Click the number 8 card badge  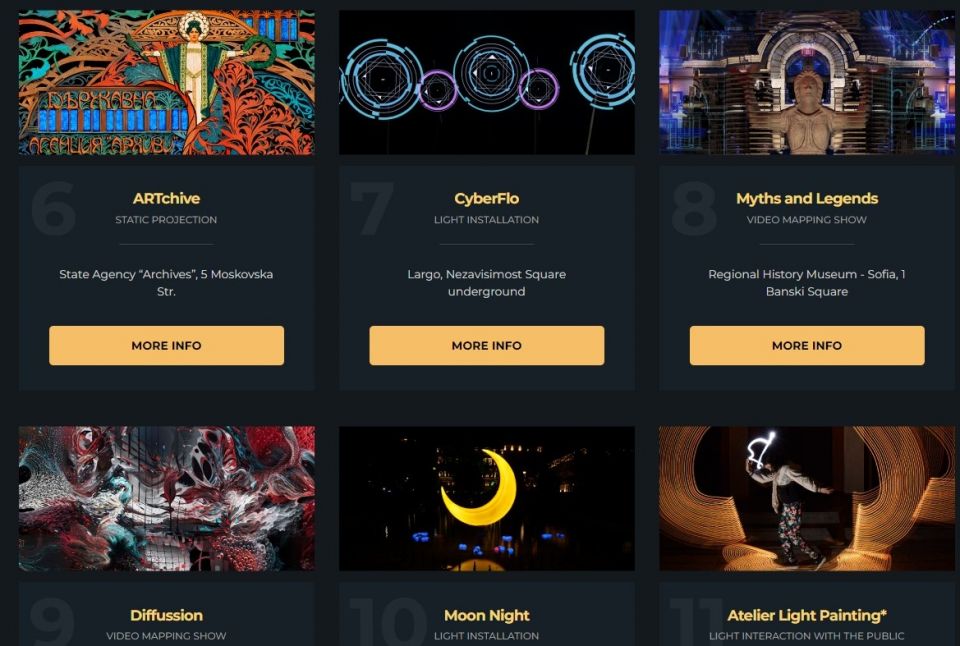[x=694, y=208]
